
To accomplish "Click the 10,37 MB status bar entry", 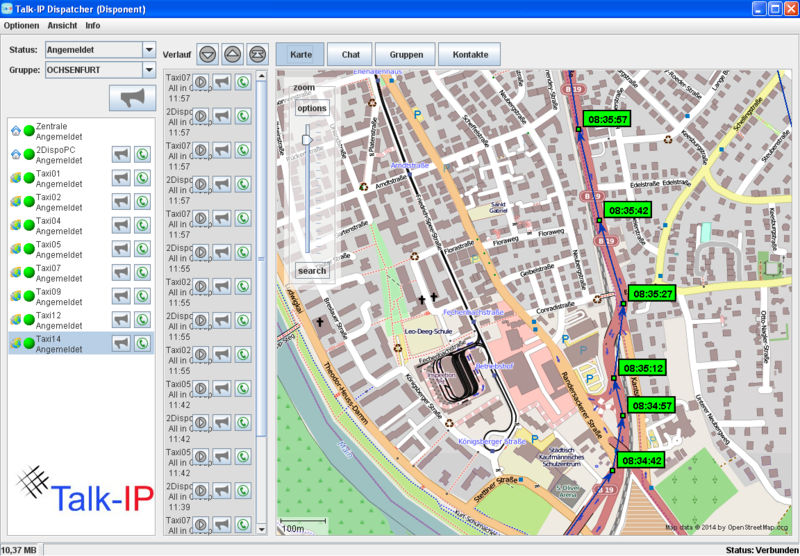I will coord(19,550).
